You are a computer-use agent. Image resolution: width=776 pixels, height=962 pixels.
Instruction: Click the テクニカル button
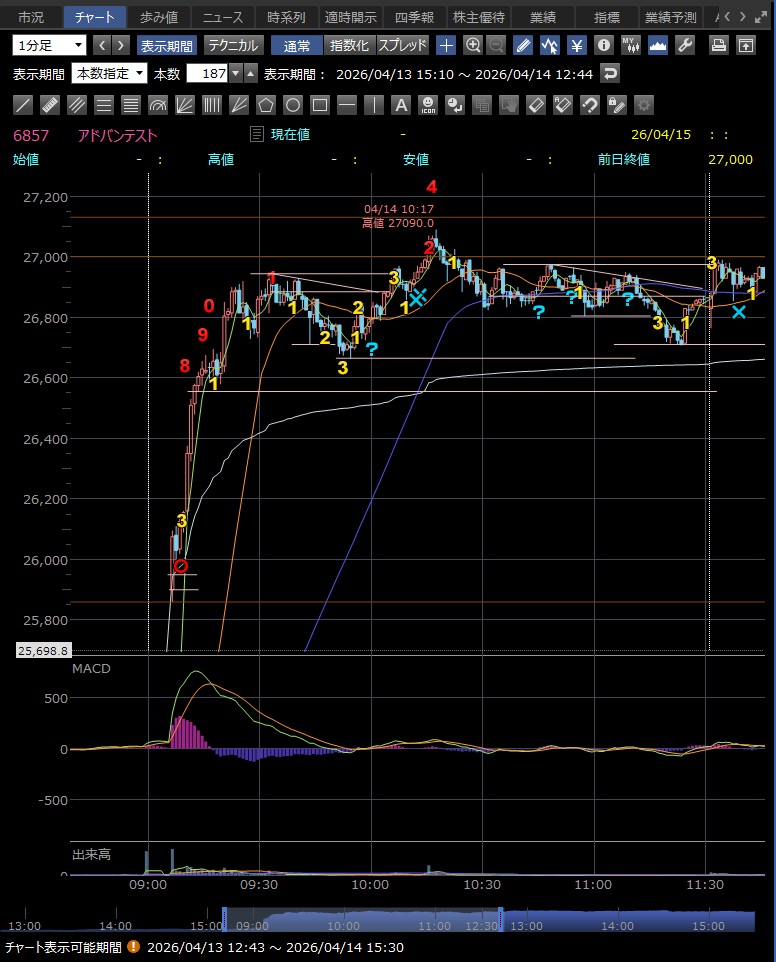coord(233,45)
